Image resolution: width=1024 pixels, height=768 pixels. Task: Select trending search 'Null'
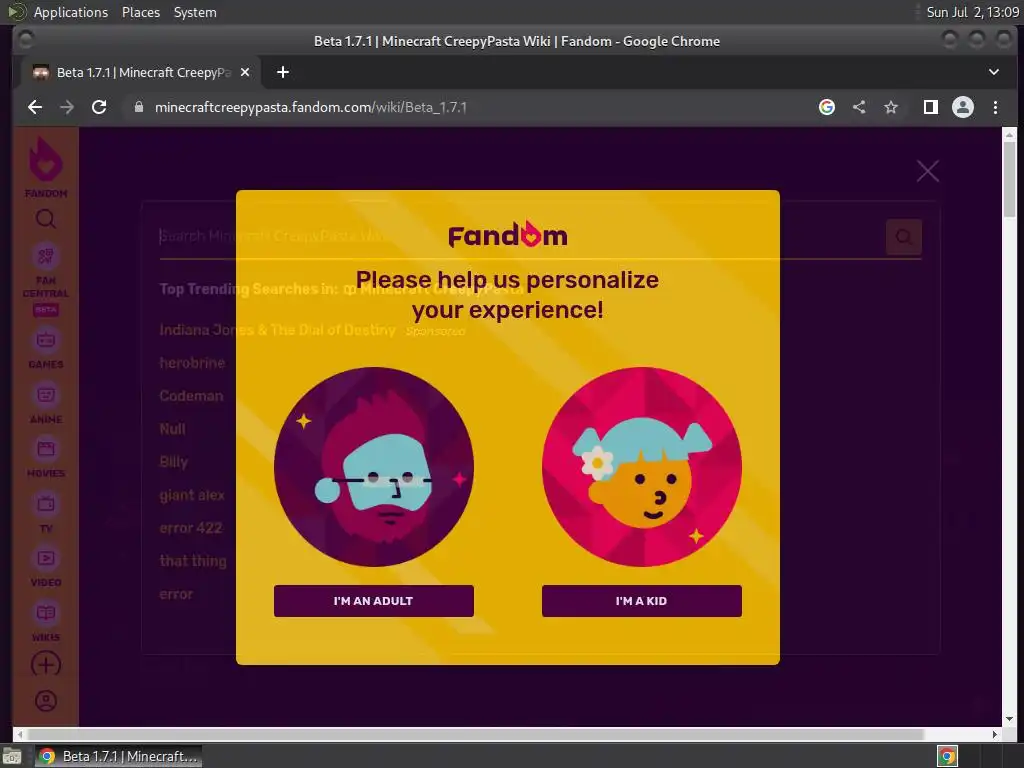(x=172, y=429)
